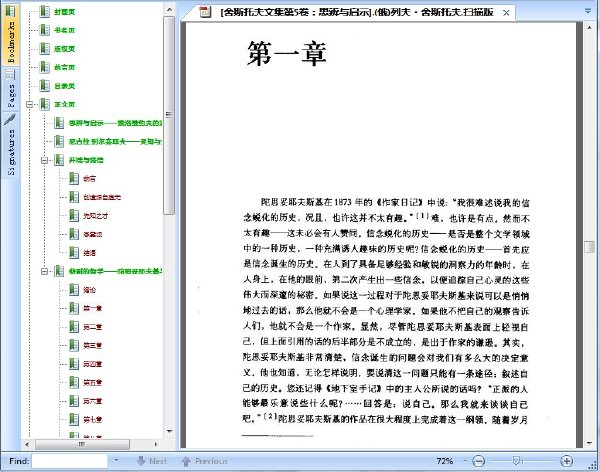Open the tab list dropdown at top right
Viewport: 600px width, 472px height.
(x=588, y=11)
